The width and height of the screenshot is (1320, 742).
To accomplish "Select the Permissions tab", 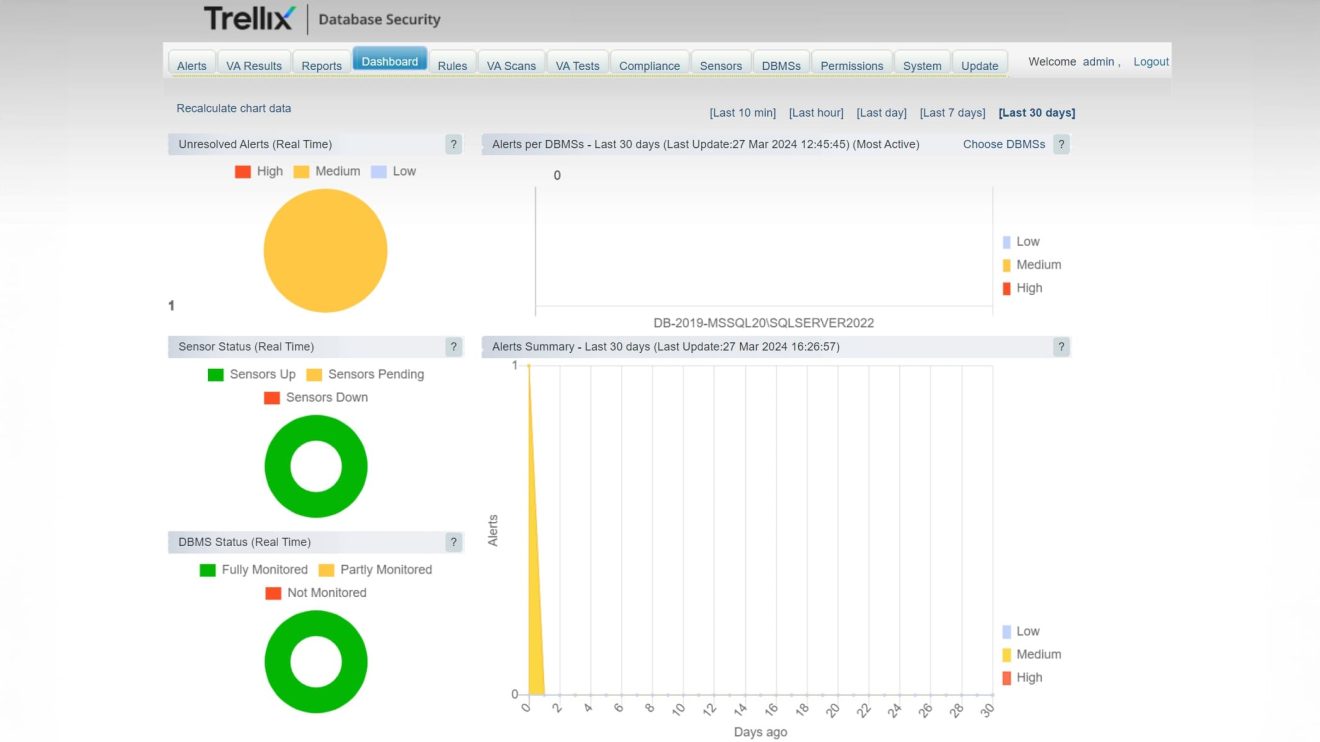I will (x=851, y=66).
